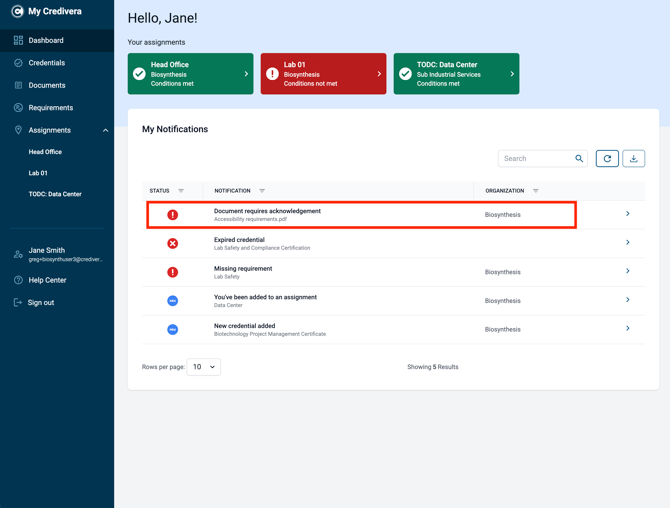Click the download notifications icon button
This screenshot has height=508, width=670.
coord(634,159)
